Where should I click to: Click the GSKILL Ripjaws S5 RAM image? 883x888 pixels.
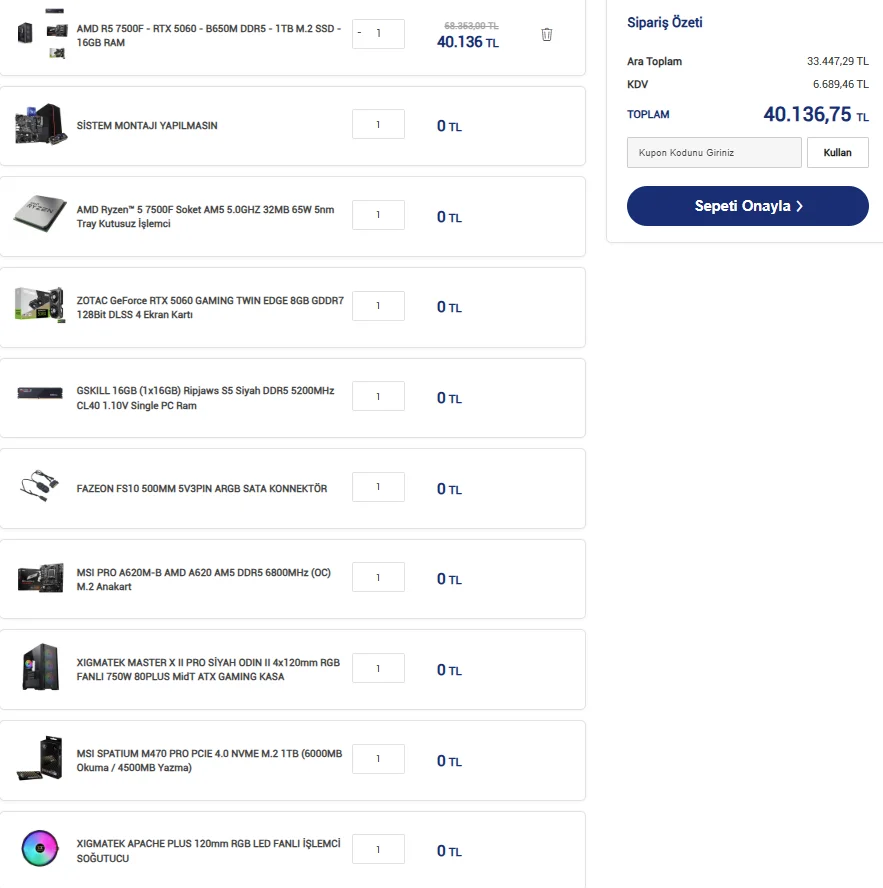tap(40, 397)
